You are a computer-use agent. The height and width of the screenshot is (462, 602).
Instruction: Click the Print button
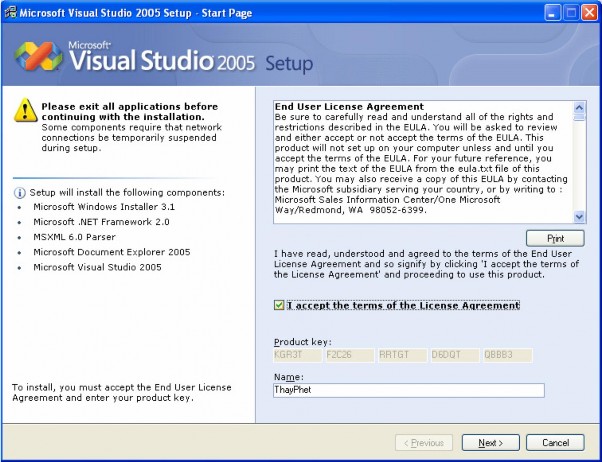tap(555, 238)
